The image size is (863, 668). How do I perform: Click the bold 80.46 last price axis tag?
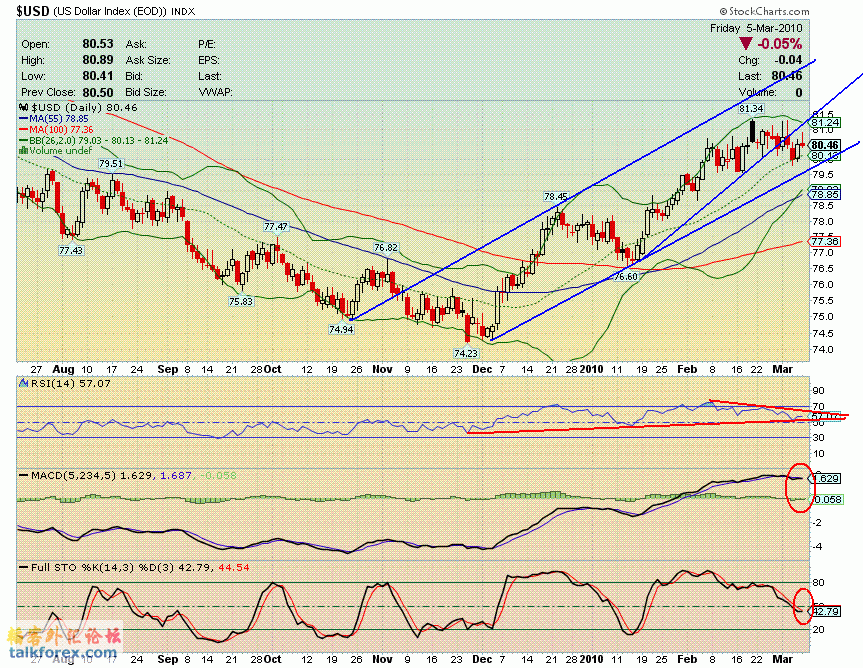(824, 145)
